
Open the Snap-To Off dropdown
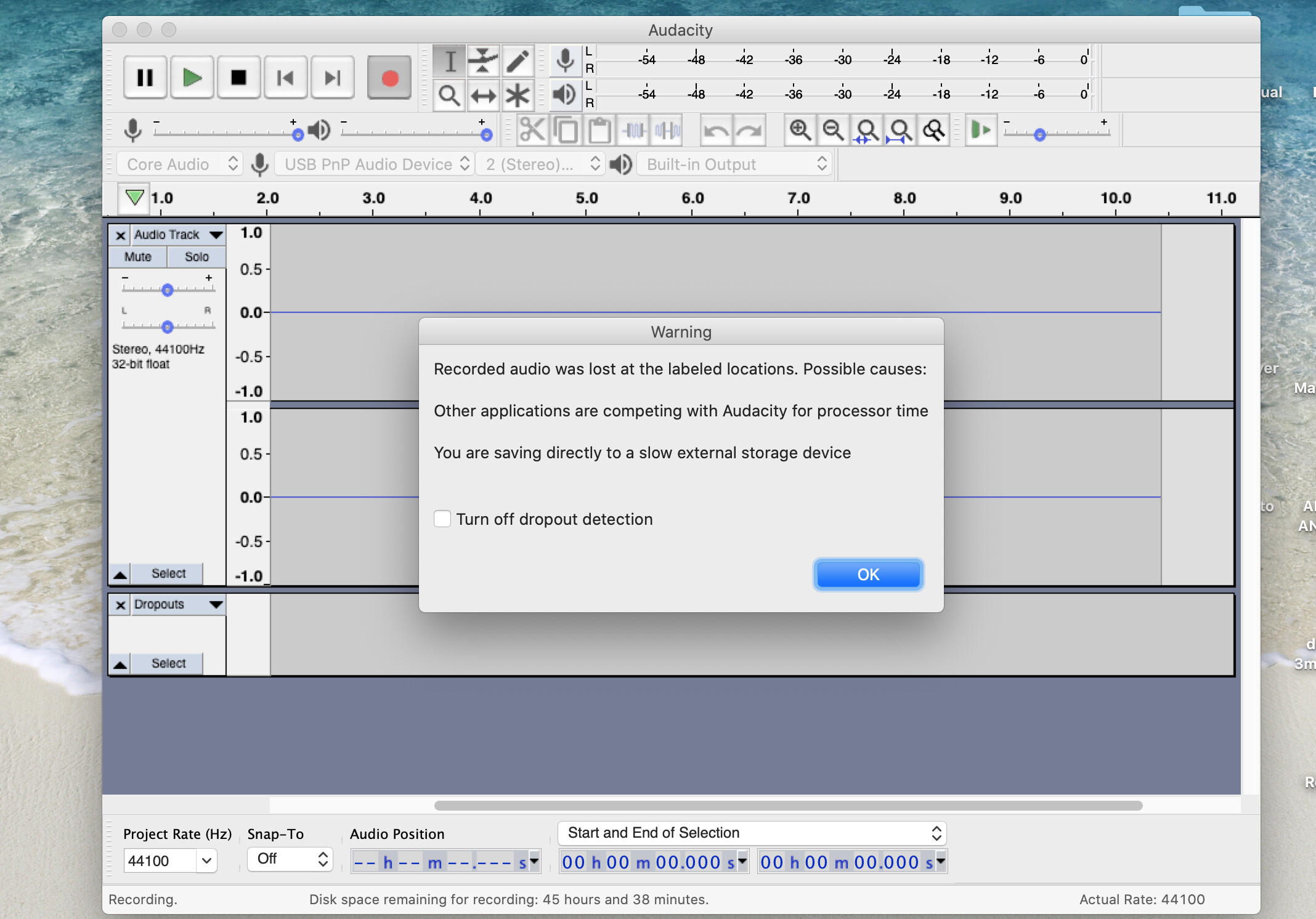[x=290, y=859]
